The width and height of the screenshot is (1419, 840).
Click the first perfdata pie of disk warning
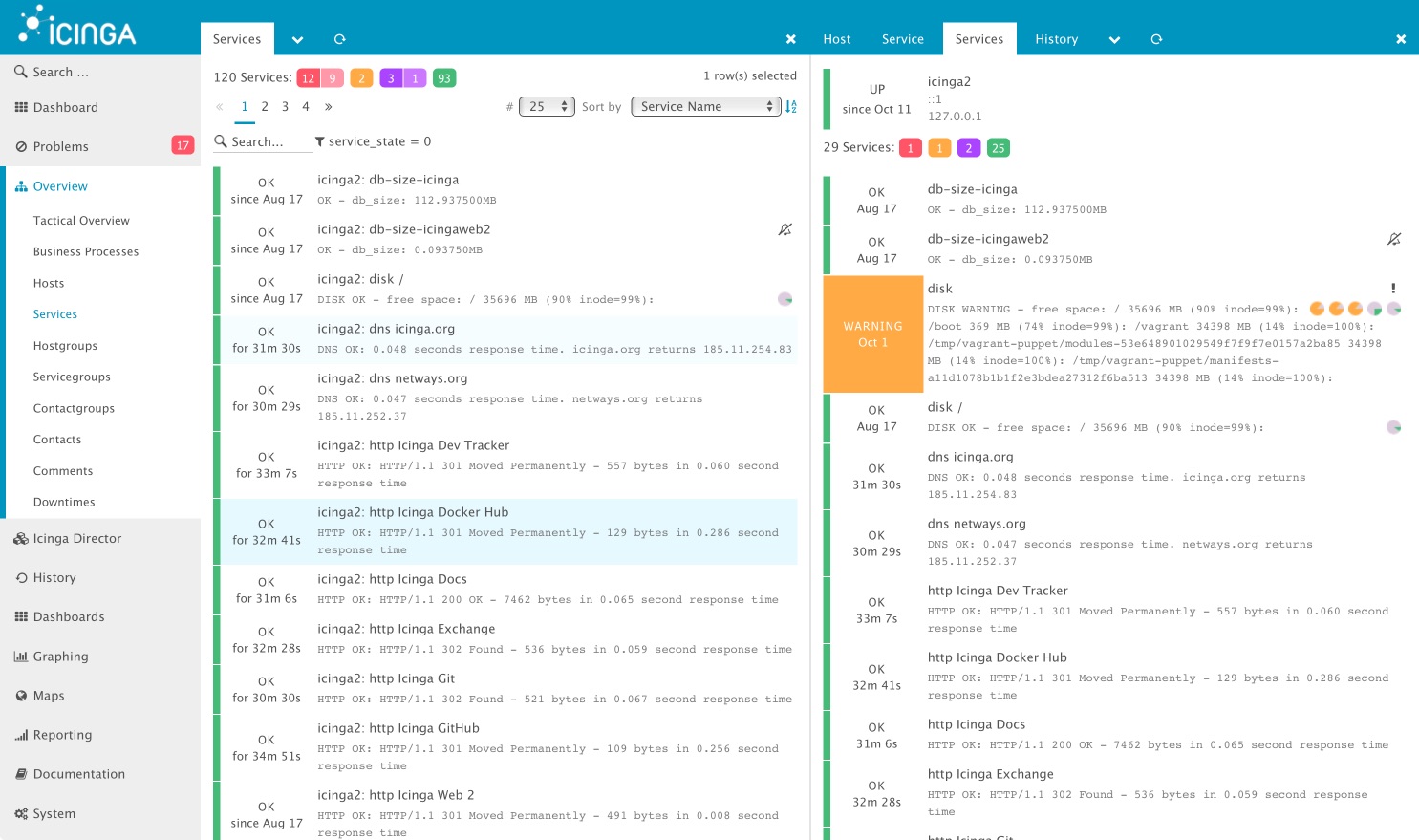1317,309
